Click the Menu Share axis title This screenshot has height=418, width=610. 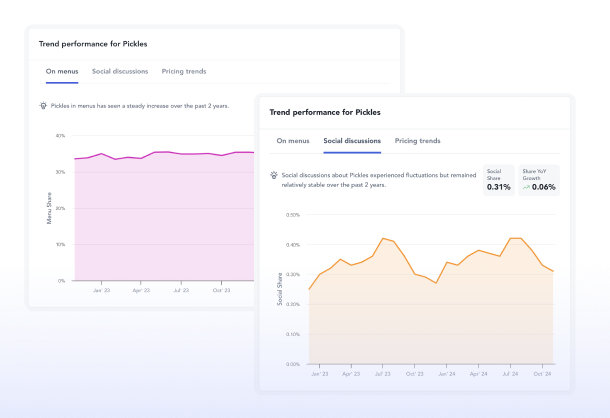[x=49, y=208]
